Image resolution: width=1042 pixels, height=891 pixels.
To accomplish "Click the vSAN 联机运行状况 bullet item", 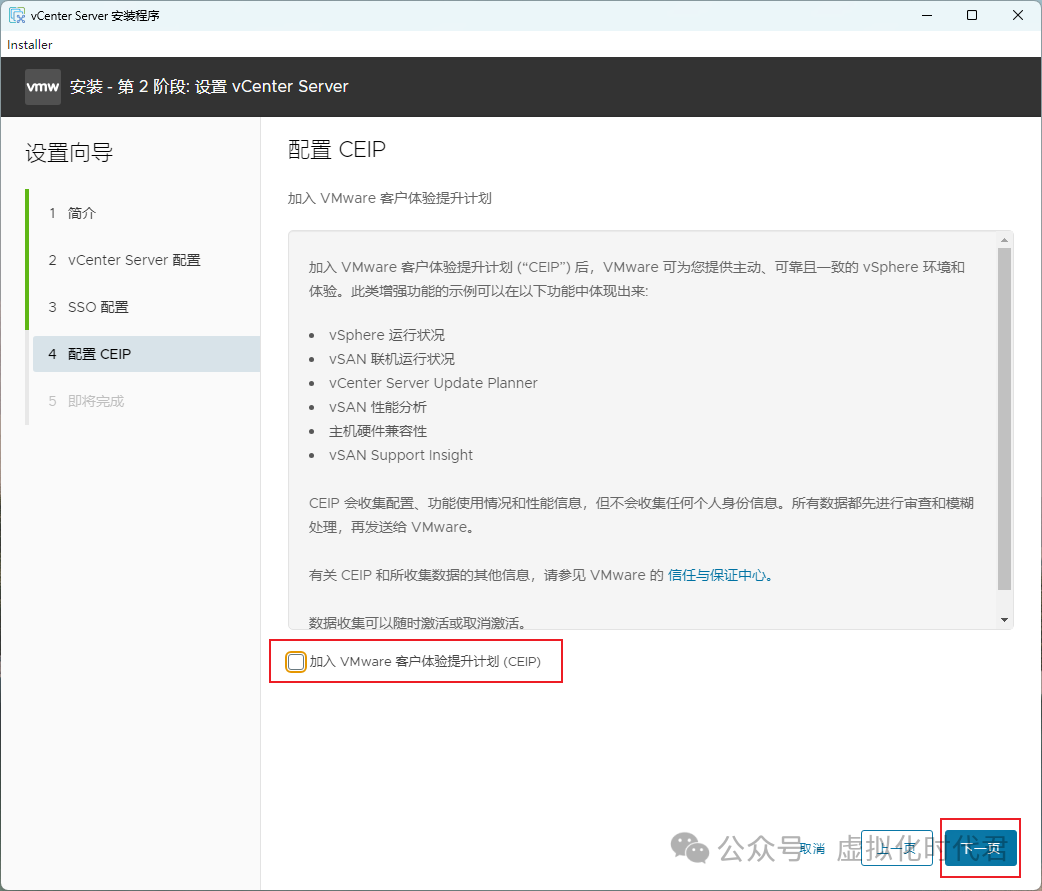I will pyautogui.click(x=392, y=359).
